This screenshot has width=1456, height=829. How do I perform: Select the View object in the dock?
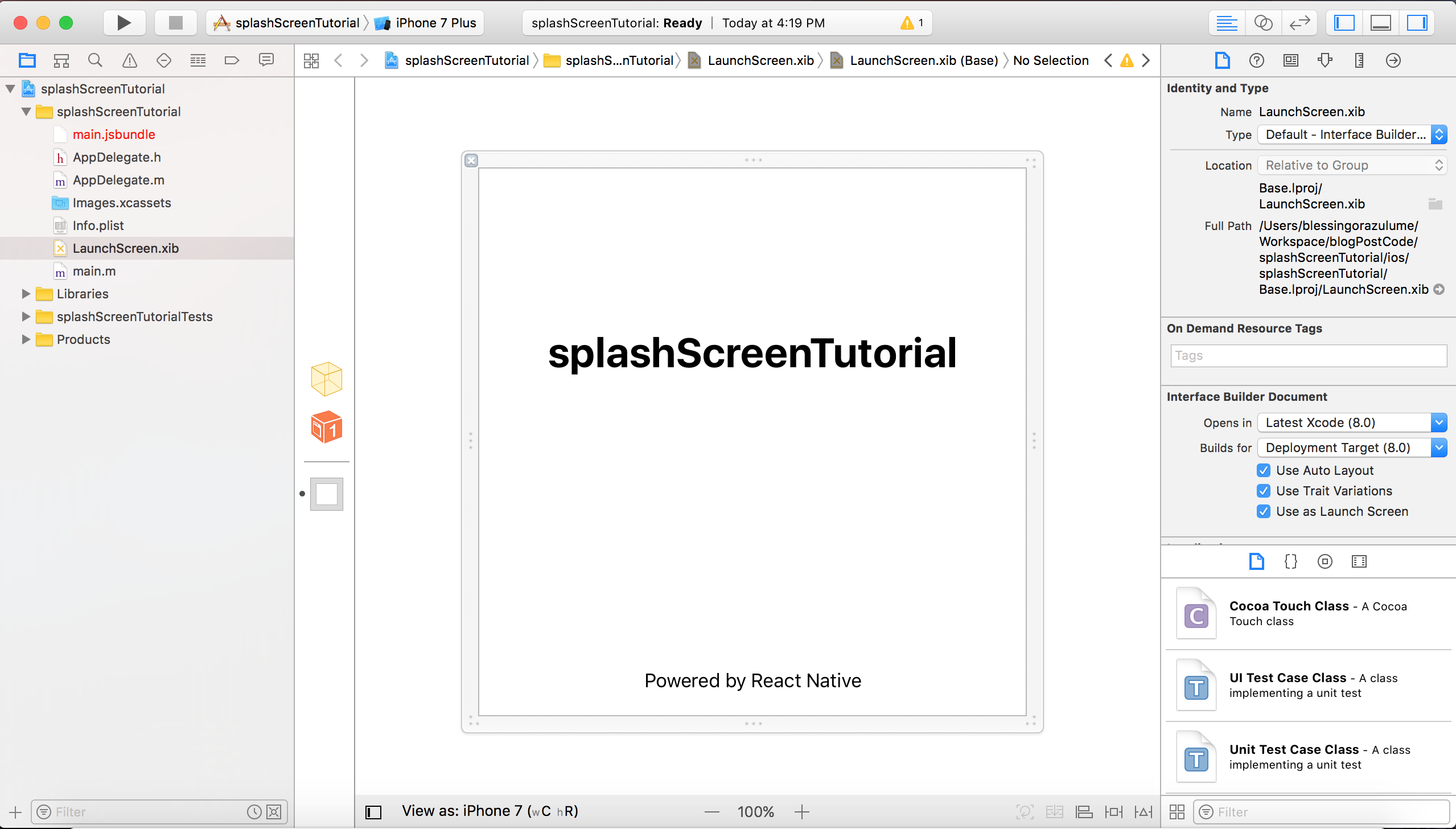(327, 494)
